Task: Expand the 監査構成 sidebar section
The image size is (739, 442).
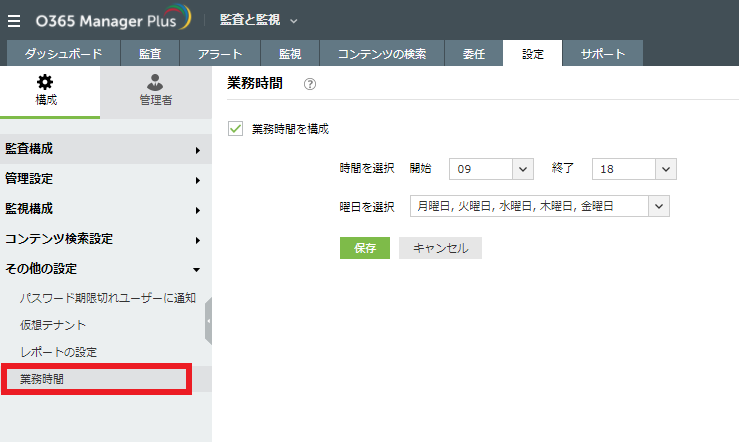Action: (106, 149)
